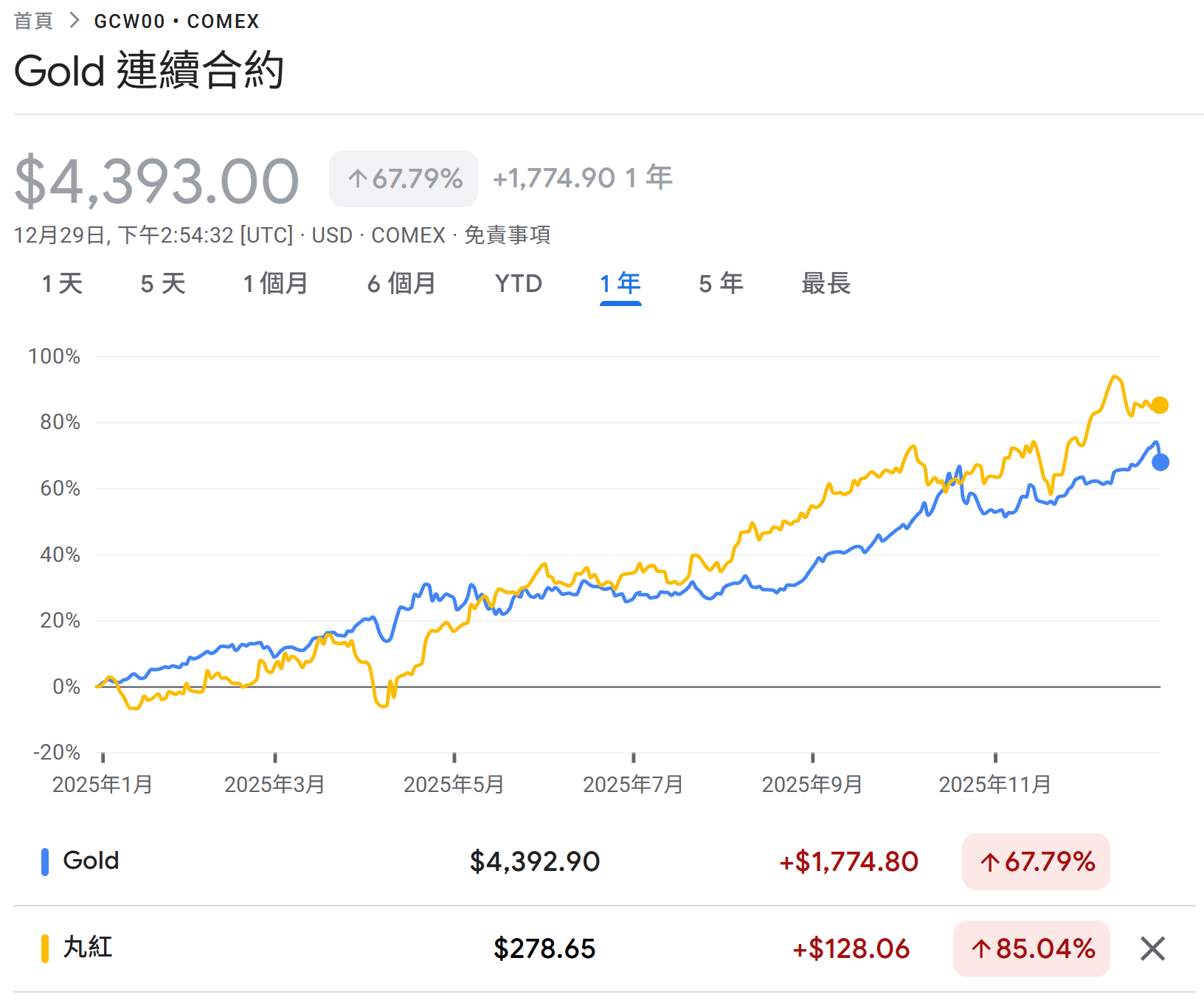Viewport: 1204px width, 1000px height.
Task: Click the yellow 丸紅 color marker
Action: click(x=45, y=948)
